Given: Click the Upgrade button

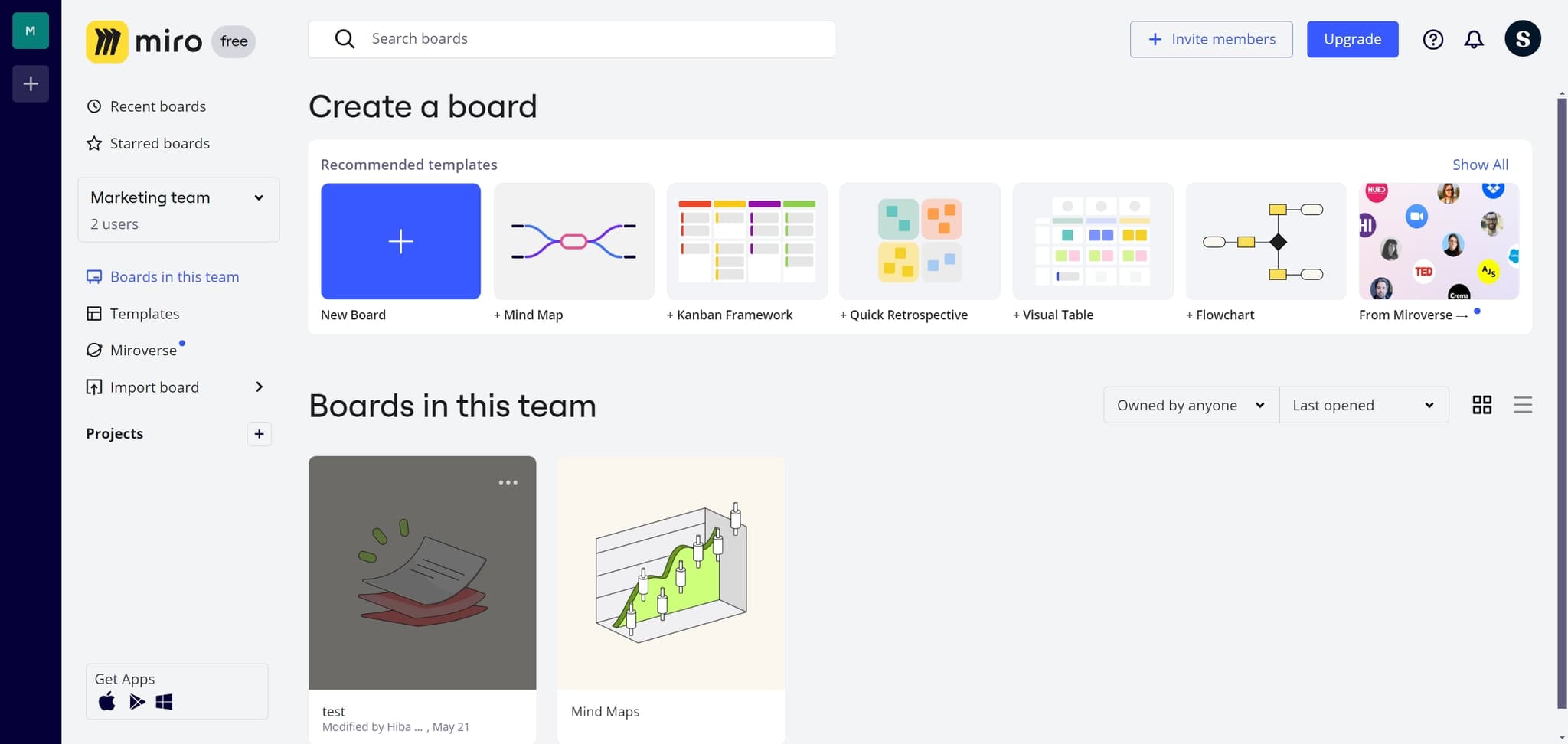Looking at the screenshot, I should [x=1352, y=38].
